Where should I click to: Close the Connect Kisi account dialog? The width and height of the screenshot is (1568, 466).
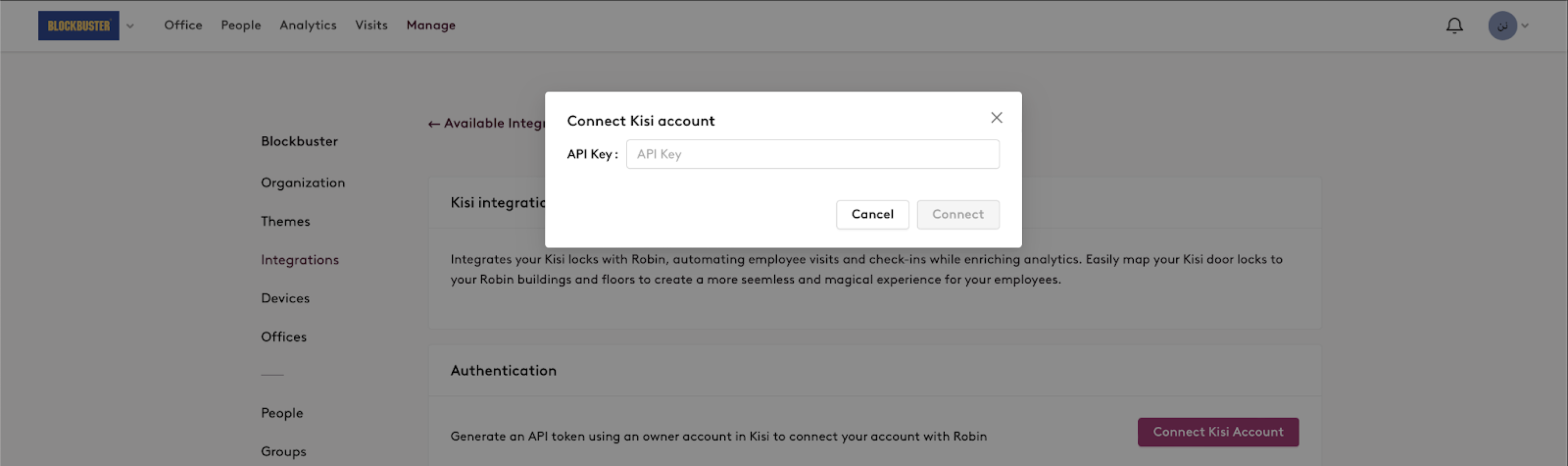point(996,118)
